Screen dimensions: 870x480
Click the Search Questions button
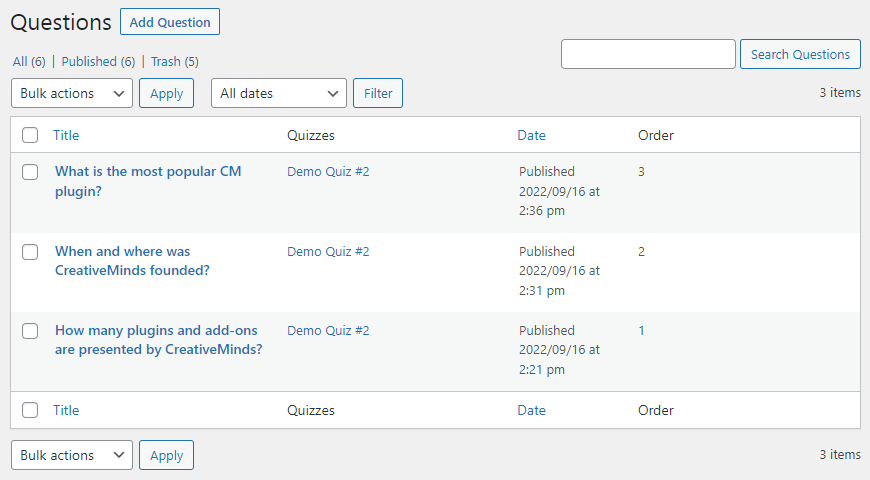[800, 54]
